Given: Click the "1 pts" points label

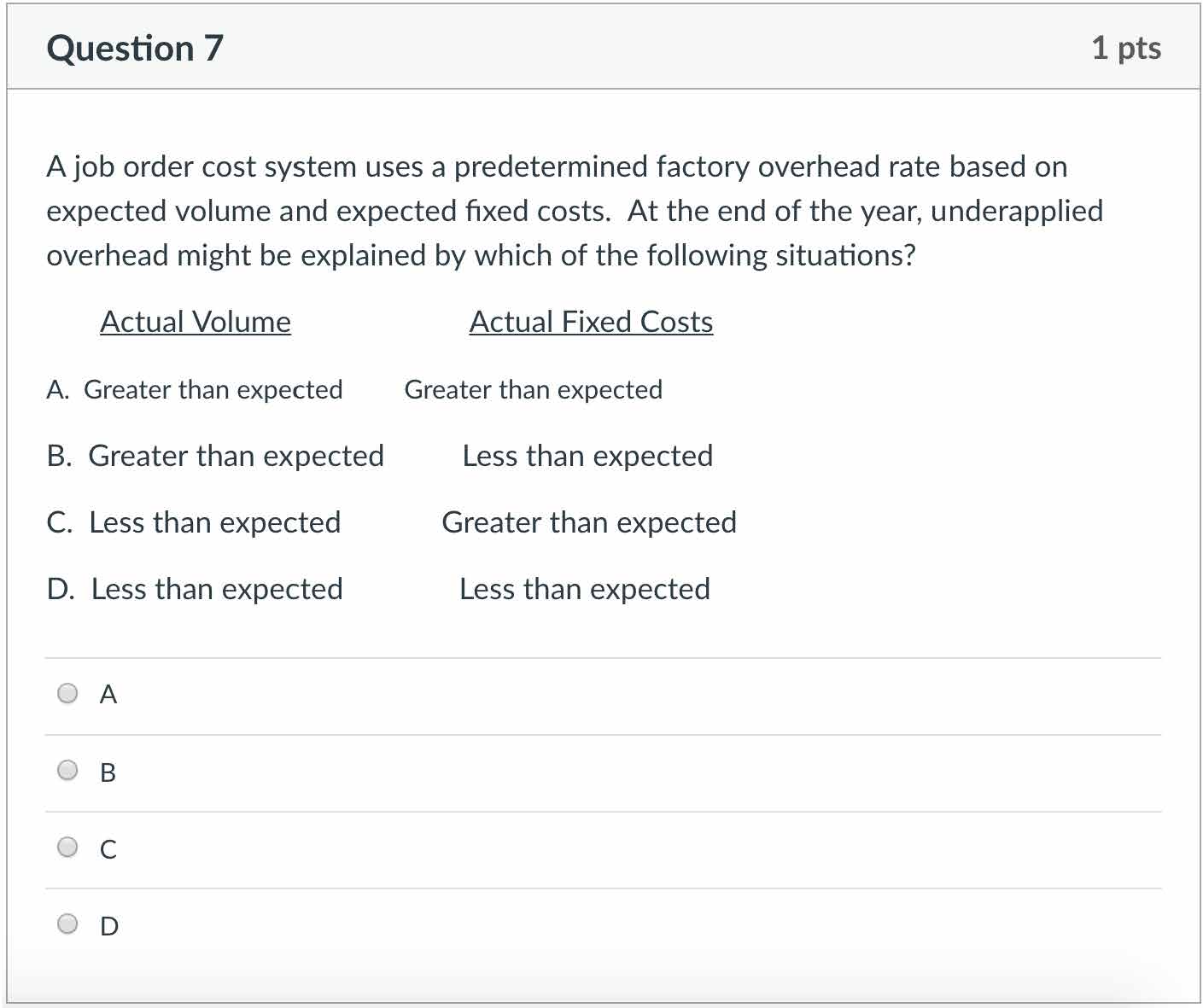Looking at the screenshot, I should pos(1125,48).
